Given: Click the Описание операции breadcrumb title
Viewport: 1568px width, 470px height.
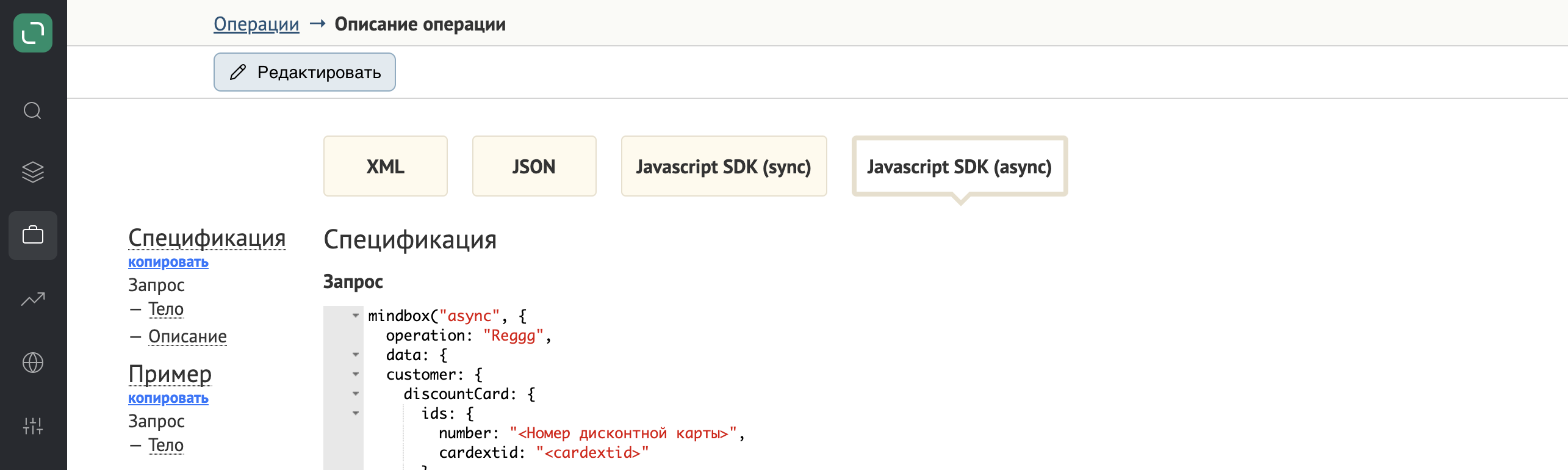Looking at the screenshot, I should click(x=420, y=24).
